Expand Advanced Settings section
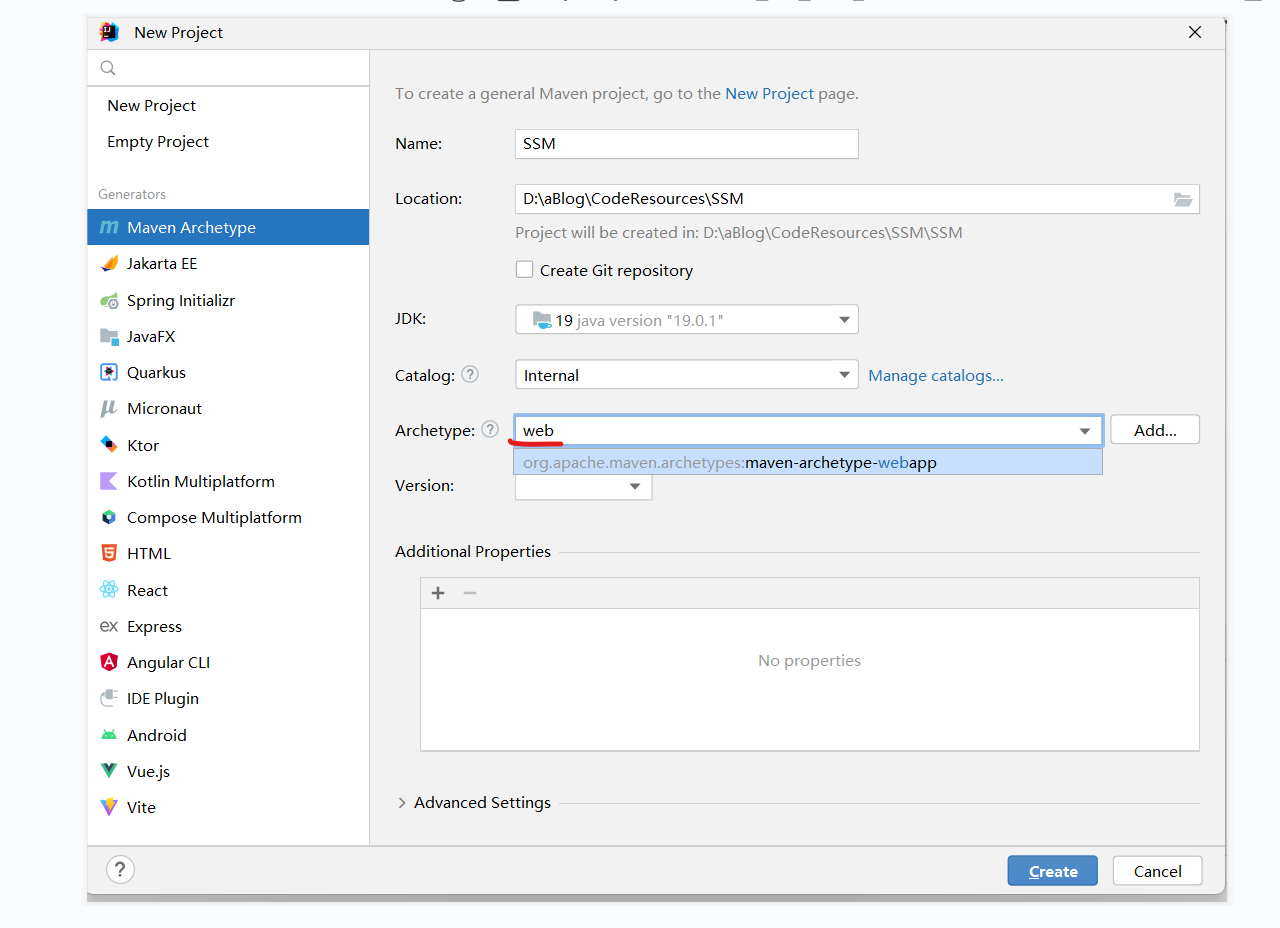Screen dimensions: 1280x928 pyautogui.click(x=402, y=803)
